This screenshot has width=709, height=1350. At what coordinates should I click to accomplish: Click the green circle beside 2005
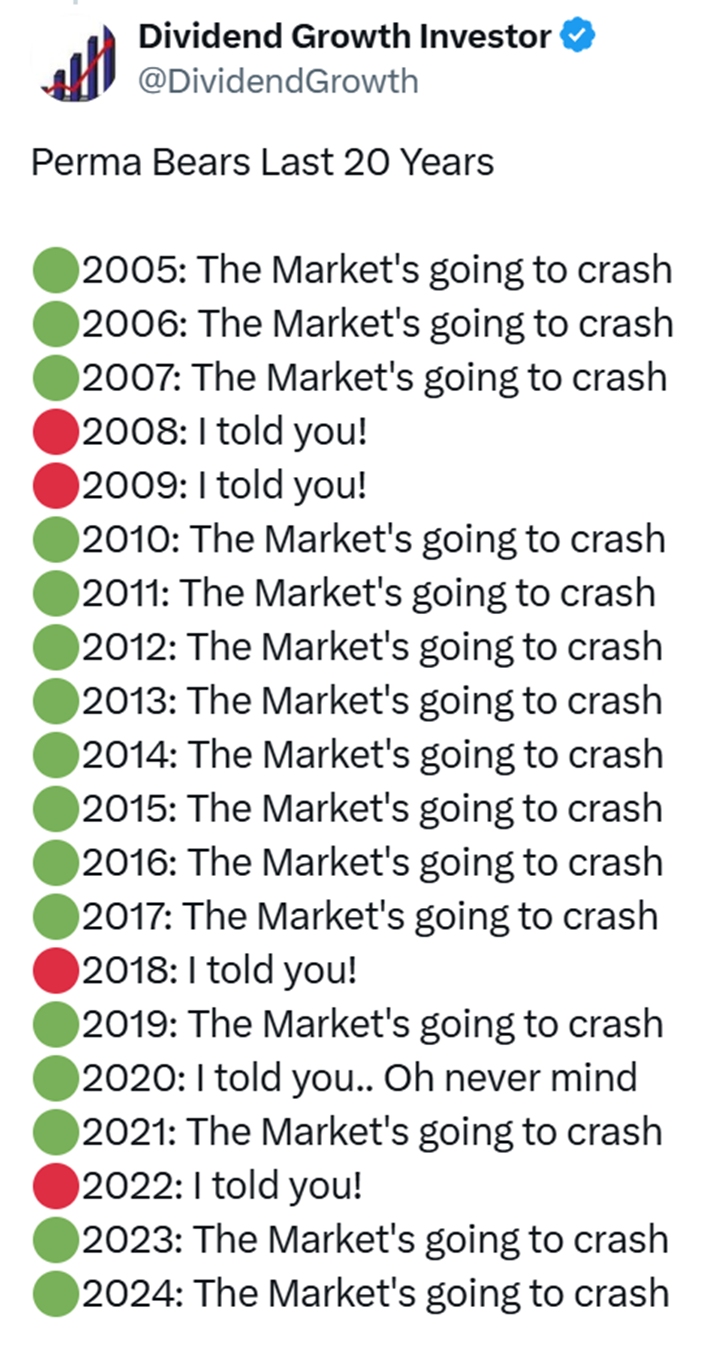56,271
